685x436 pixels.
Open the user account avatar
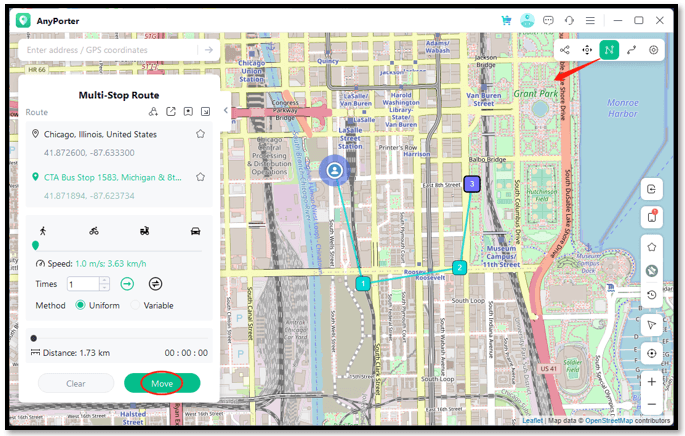click(527, 21)
